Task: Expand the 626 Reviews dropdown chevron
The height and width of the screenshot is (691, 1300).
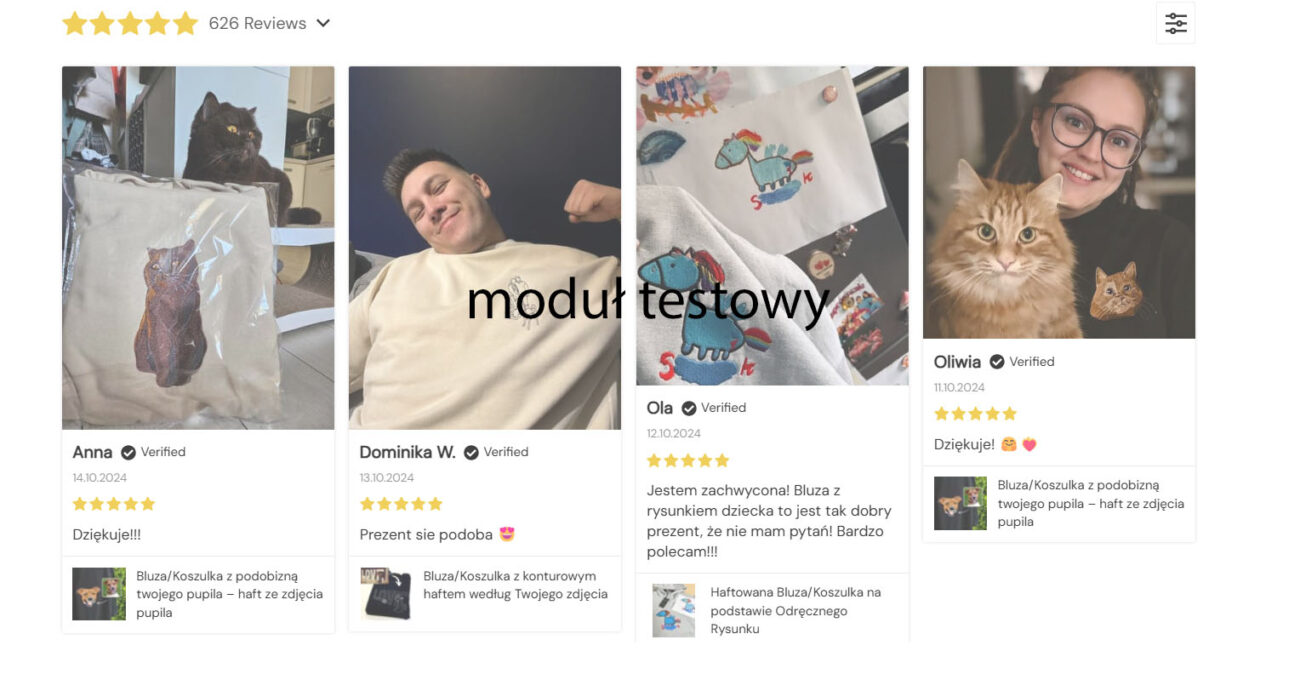Action: 323,23
